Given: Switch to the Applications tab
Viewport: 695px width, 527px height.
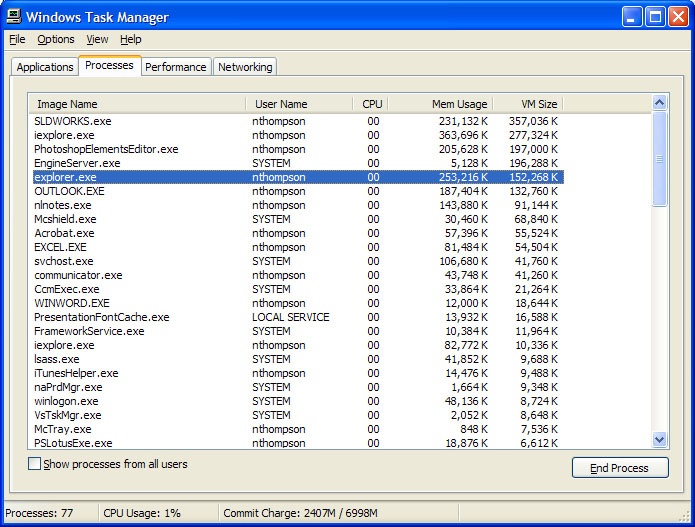Looking at the screenshot, I should click(x=45, y=67).
